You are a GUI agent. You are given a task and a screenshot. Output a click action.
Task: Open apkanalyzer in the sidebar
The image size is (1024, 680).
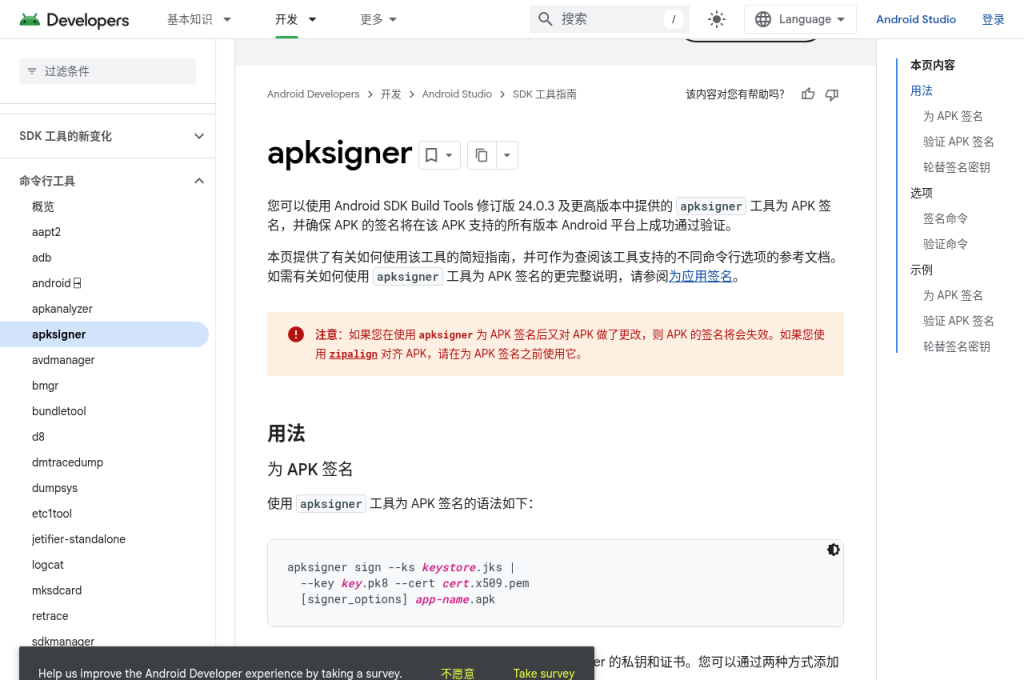pyautogui.click(x=62, y=308)
